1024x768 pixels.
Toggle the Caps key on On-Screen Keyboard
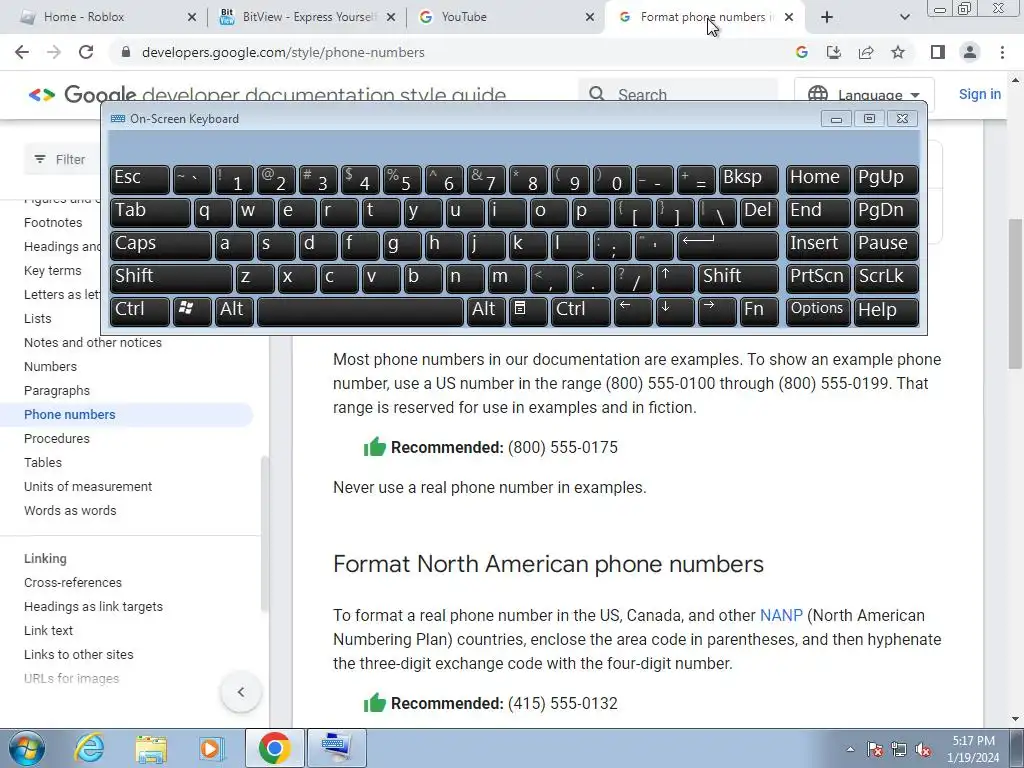[161, 245]
